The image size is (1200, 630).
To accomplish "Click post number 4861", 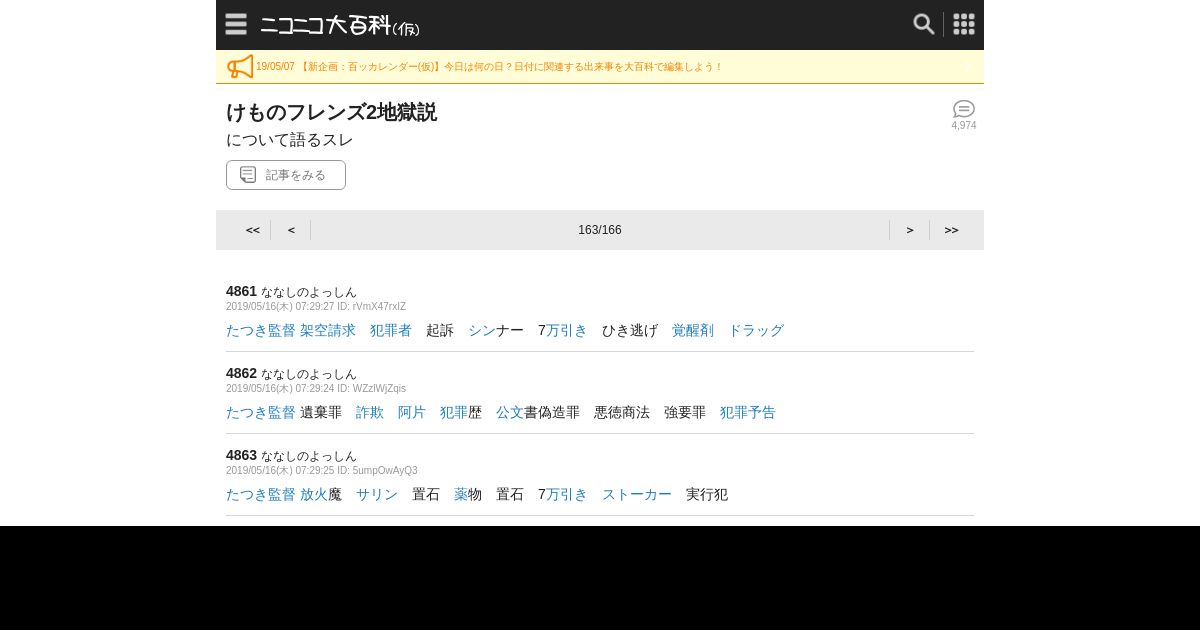I will click(x=241, y=291).
